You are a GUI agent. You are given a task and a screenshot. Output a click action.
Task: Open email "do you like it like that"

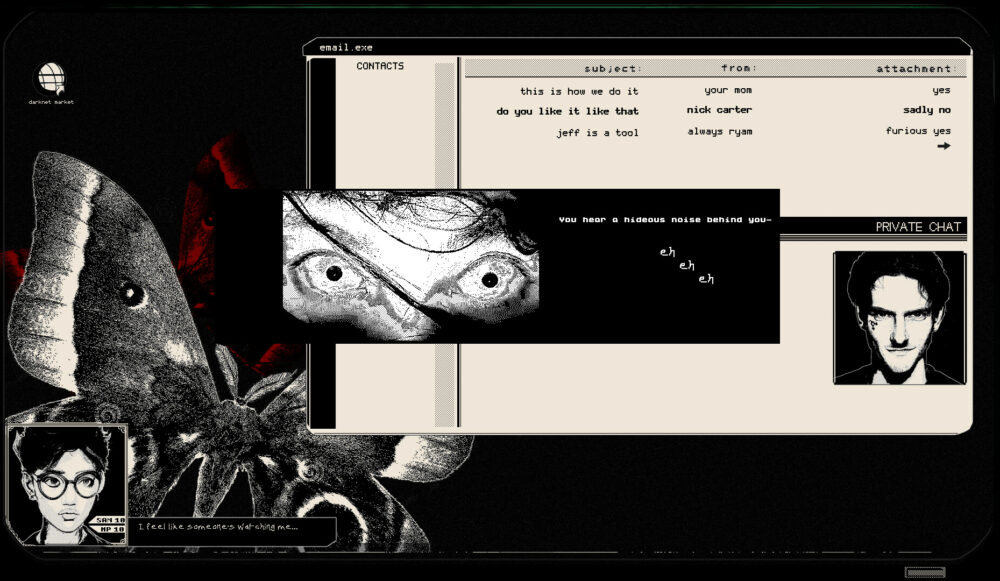[567, 111]
